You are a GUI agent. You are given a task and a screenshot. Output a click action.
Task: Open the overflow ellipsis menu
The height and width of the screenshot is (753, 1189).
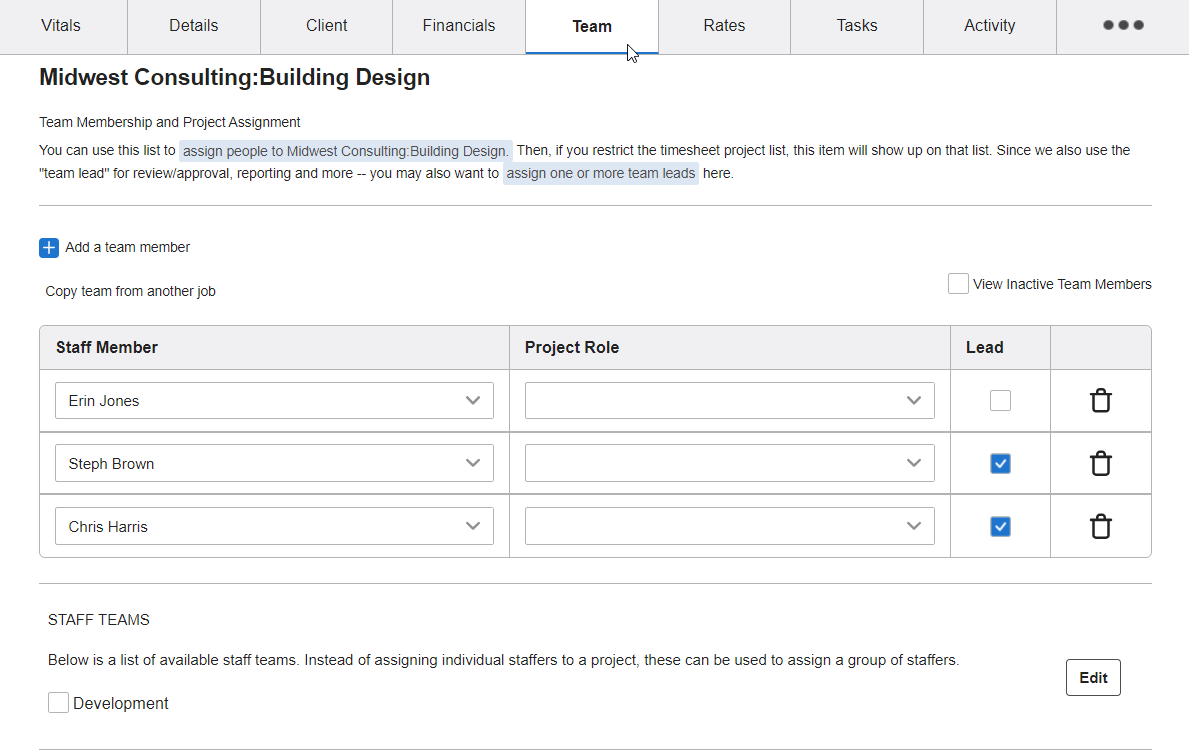[x=1122, y=26]
